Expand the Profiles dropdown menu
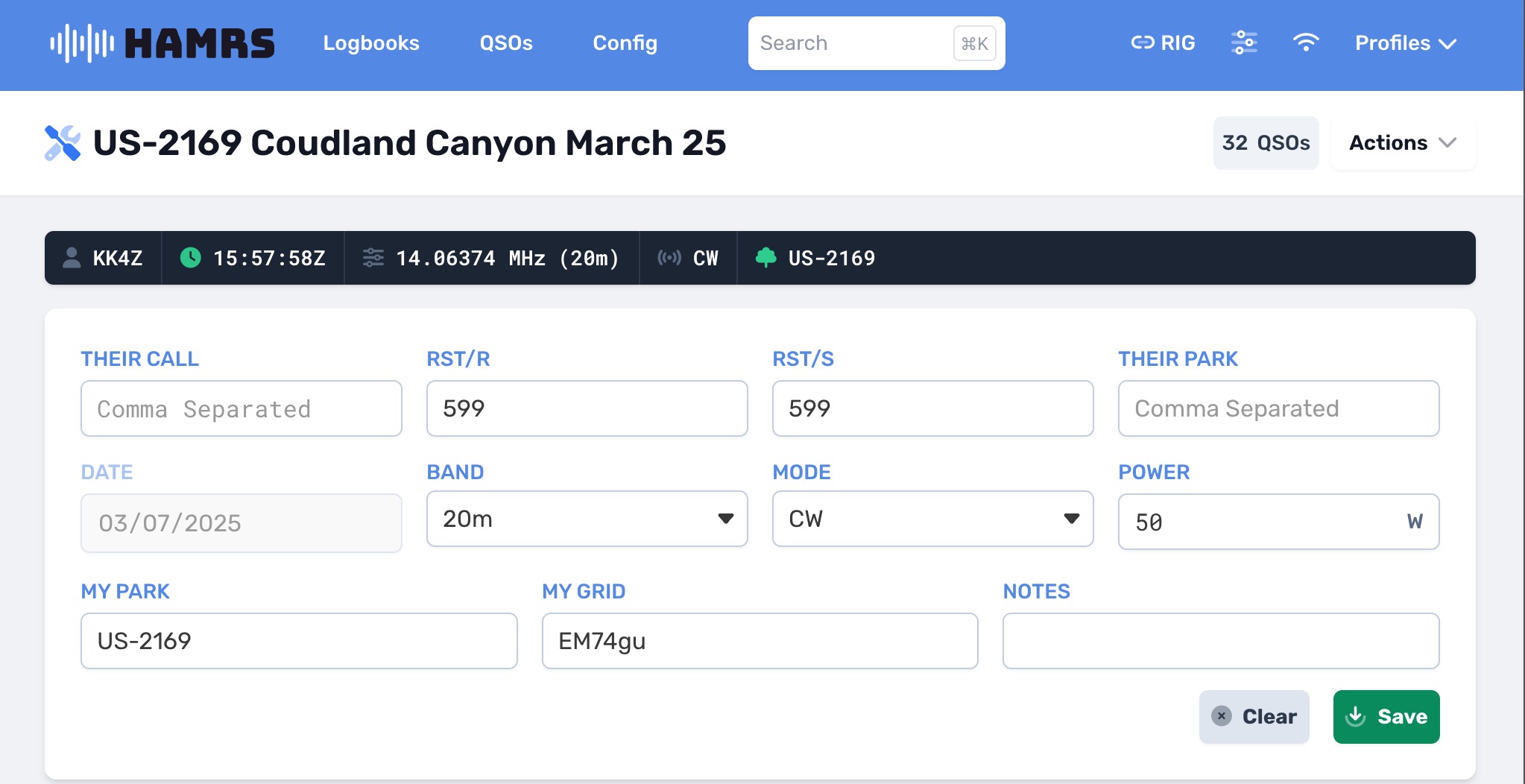1525x784 pixels. (1405, 43)
